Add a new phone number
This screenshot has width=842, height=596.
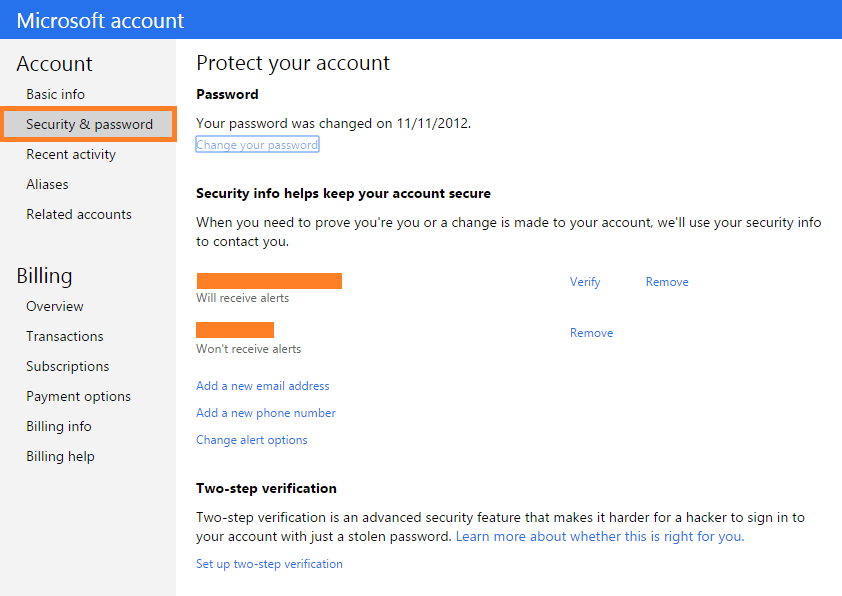coord(266,413)
